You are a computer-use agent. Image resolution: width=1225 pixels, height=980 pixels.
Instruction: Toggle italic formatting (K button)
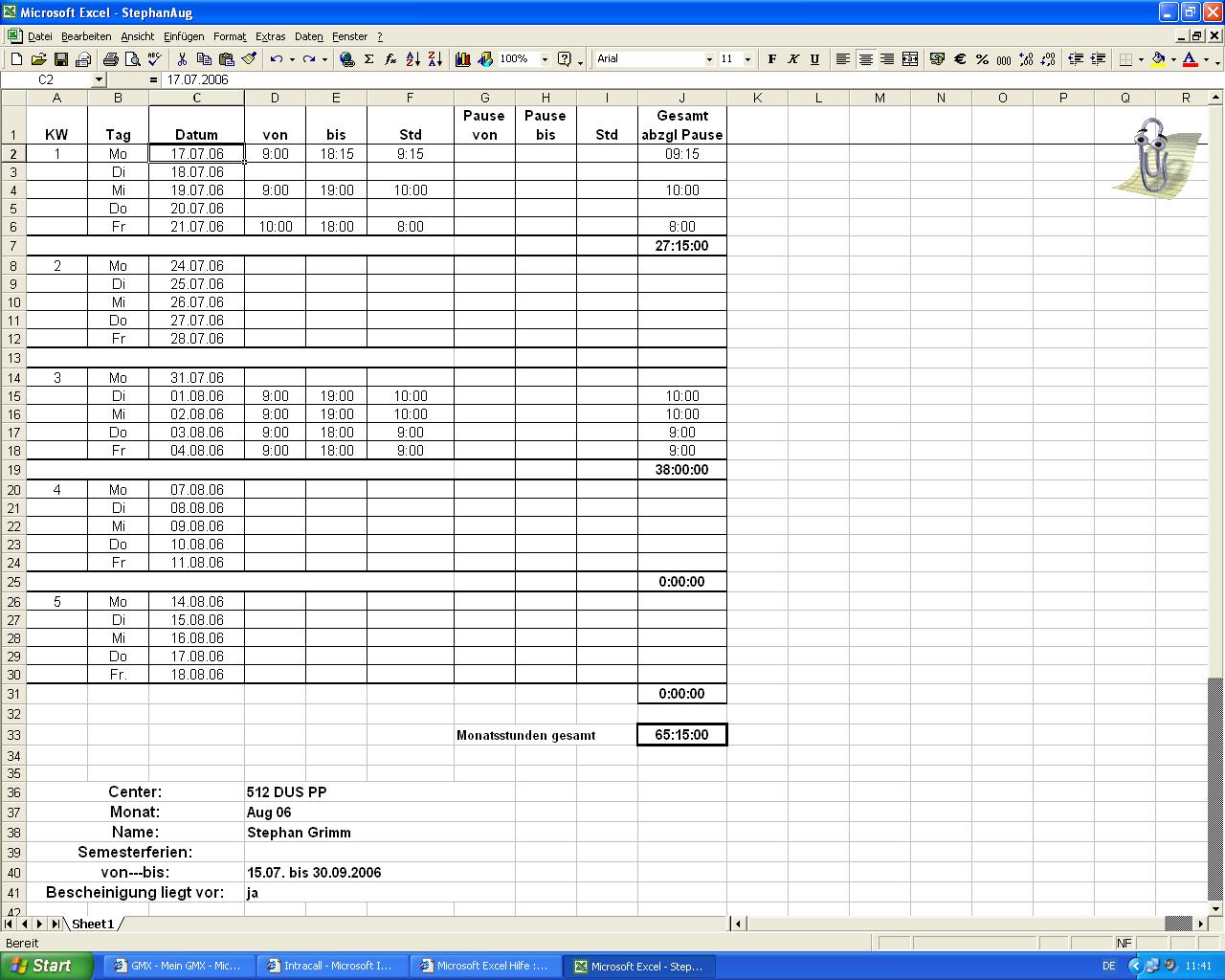[793, 59]
